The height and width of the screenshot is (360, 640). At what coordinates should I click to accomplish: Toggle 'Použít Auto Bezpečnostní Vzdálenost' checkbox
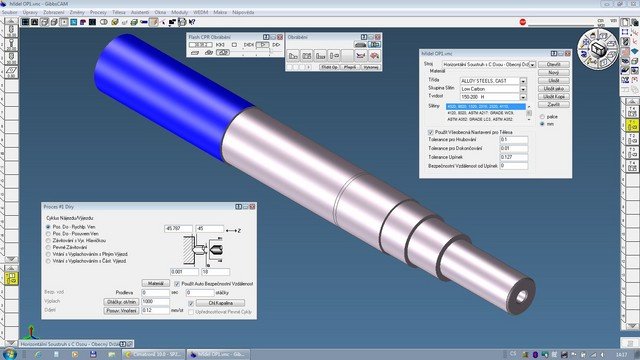177,284
